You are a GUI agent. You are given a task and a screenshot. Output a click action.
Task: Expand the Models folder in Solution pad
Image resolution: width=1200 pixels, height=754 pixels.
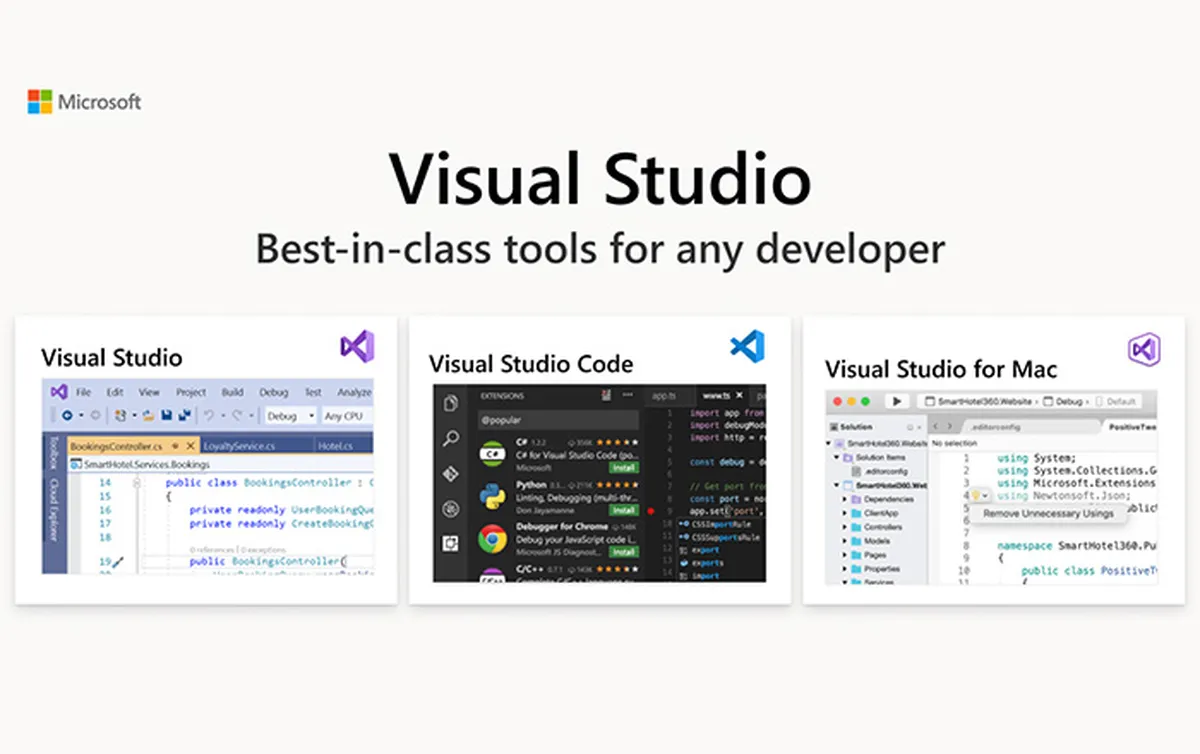[x=845, y=541]
